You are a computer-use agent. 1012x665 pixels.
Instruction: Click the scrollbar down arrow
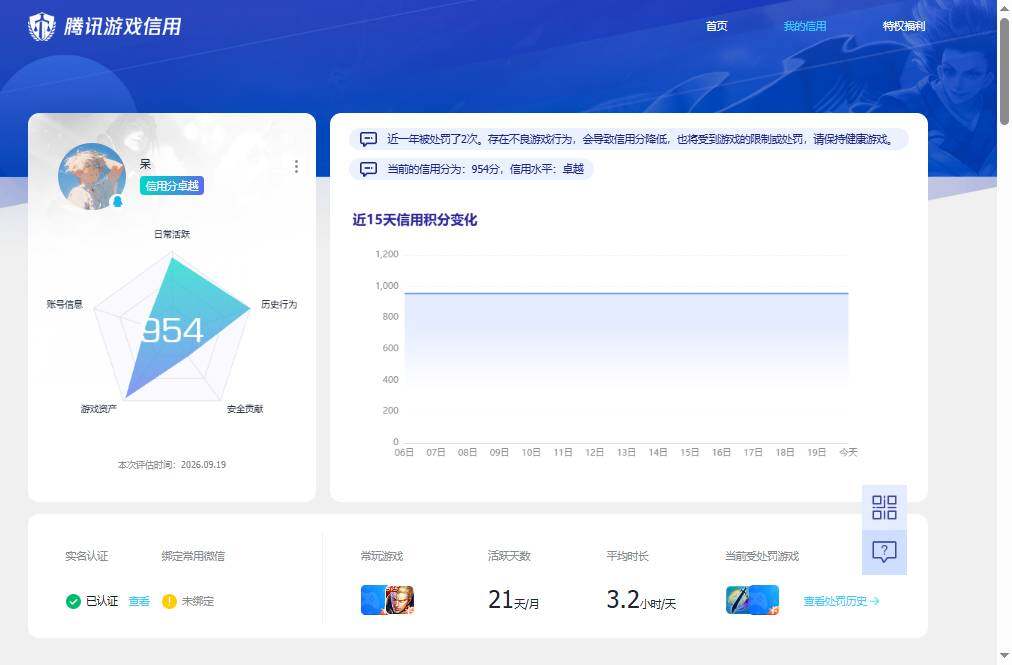[x=1004, y=657]
